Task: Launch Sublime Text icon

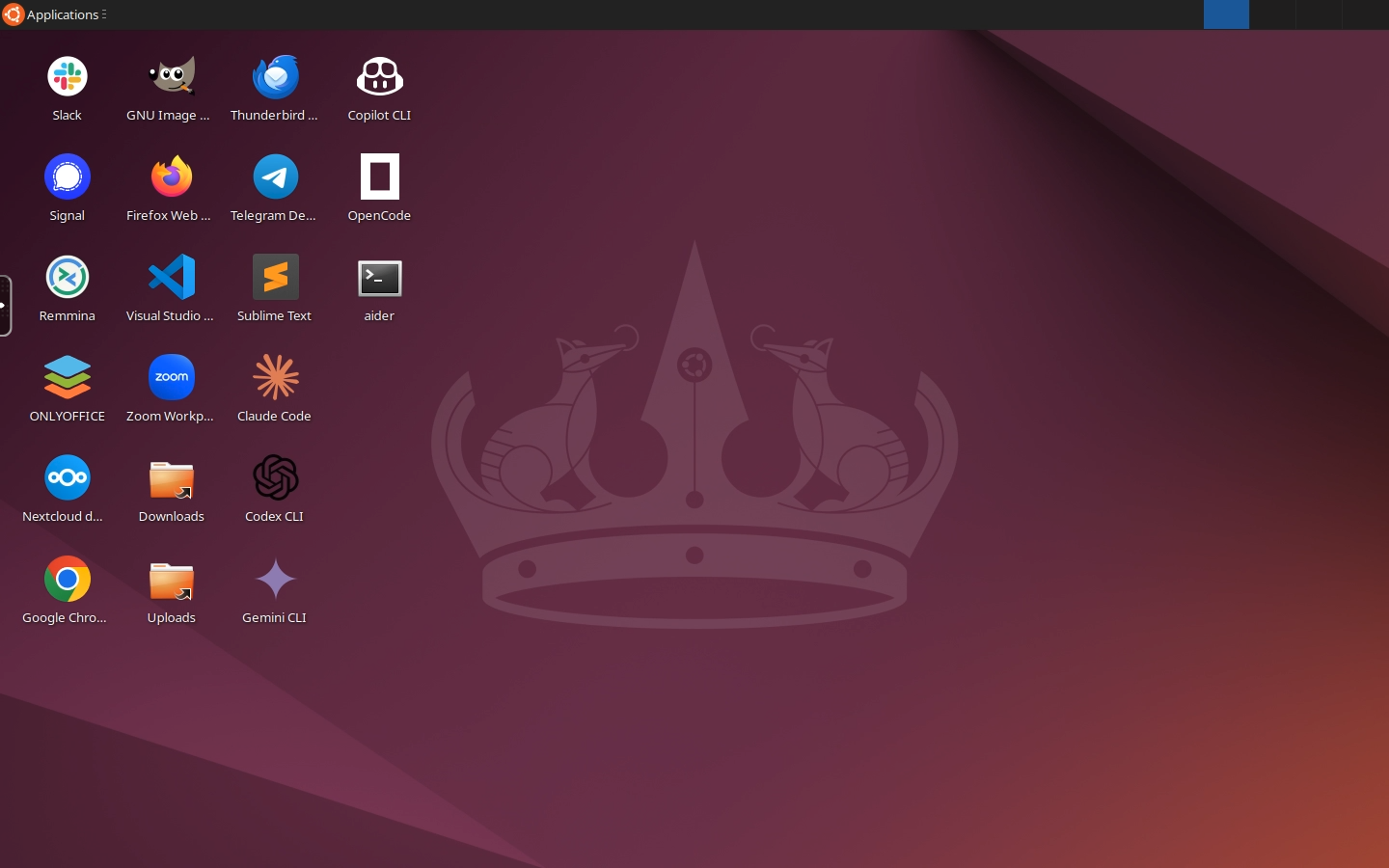Action: [276, 278]
